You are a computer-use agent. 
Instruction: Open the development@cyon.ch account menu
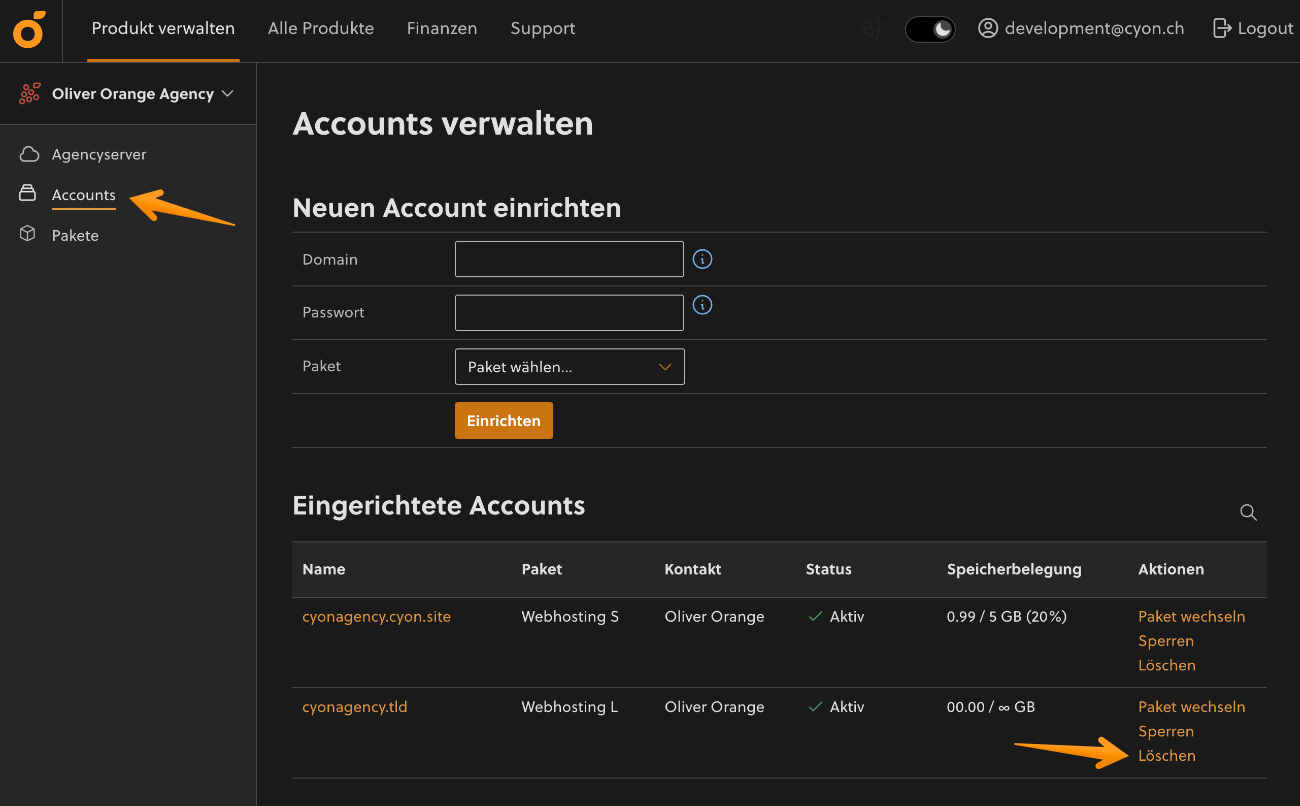click(1094, 28)
